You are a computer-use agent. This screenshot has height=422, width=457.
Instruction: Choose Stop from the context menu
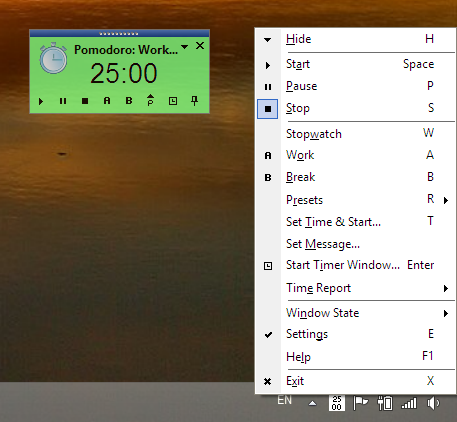point(356,108)
